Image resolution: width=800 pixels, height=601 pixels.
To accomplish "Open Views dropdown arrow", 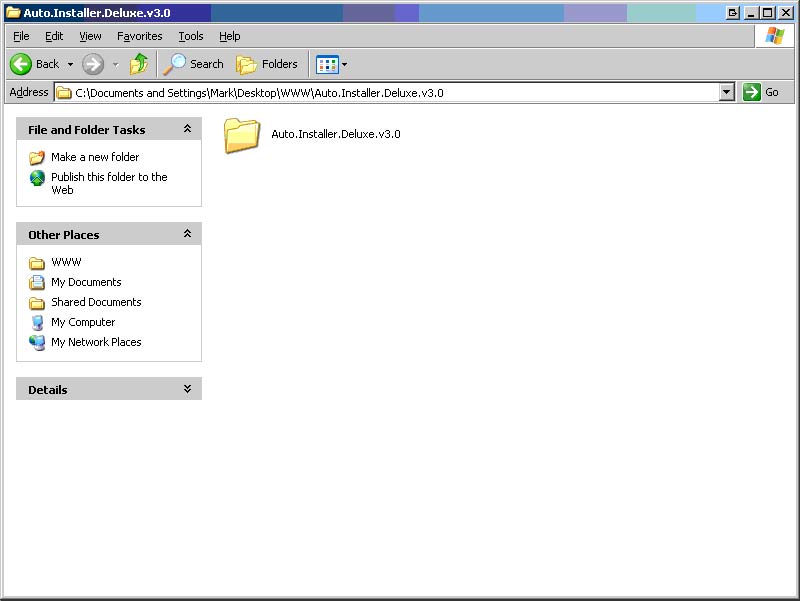I will [344, 65].
